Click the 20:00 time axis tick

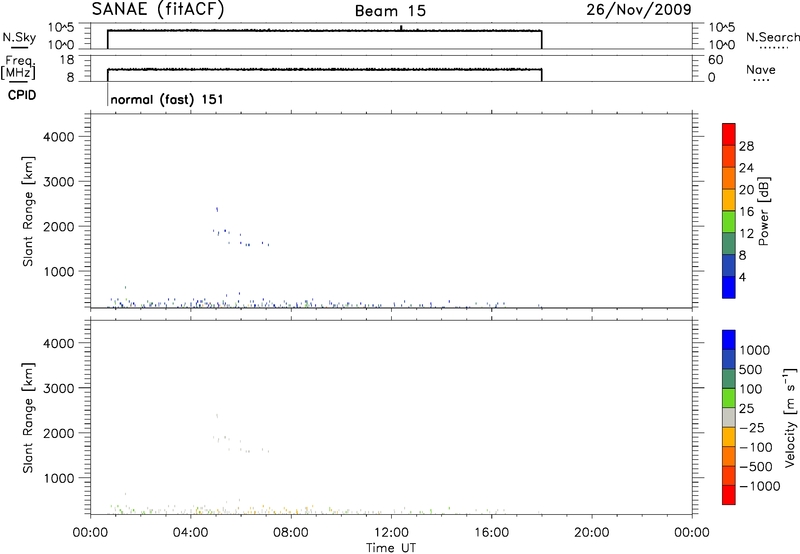pyautogui.click(x=592, y=533)
